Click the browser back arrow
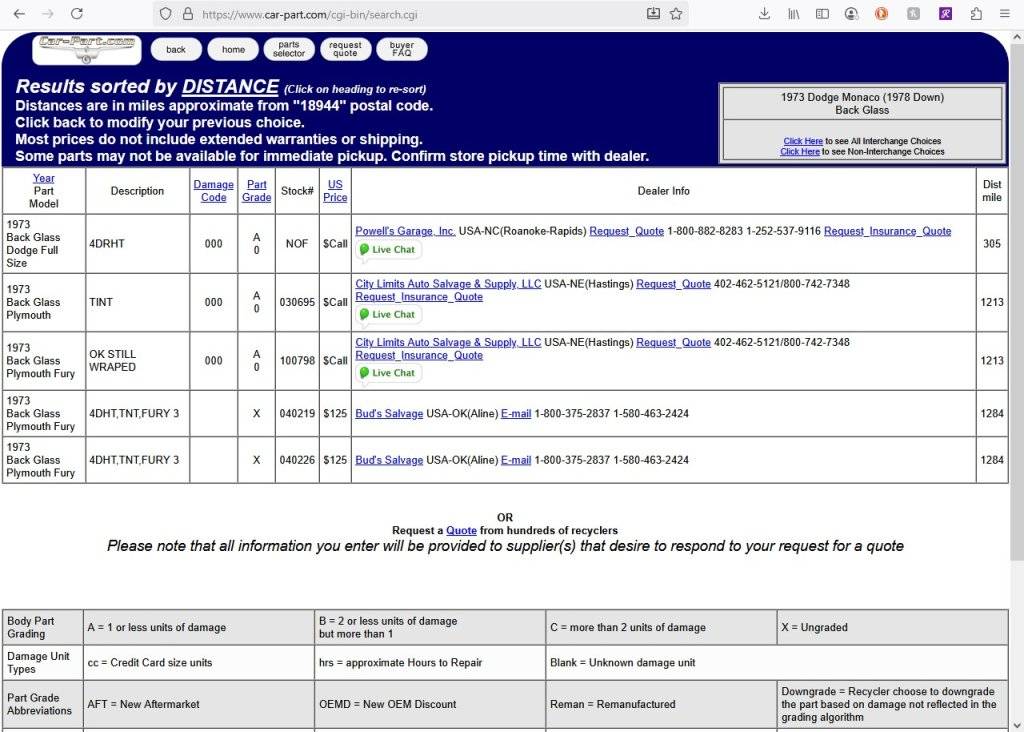The height and width of the screenshot is (732, 1024). point(19,14)
